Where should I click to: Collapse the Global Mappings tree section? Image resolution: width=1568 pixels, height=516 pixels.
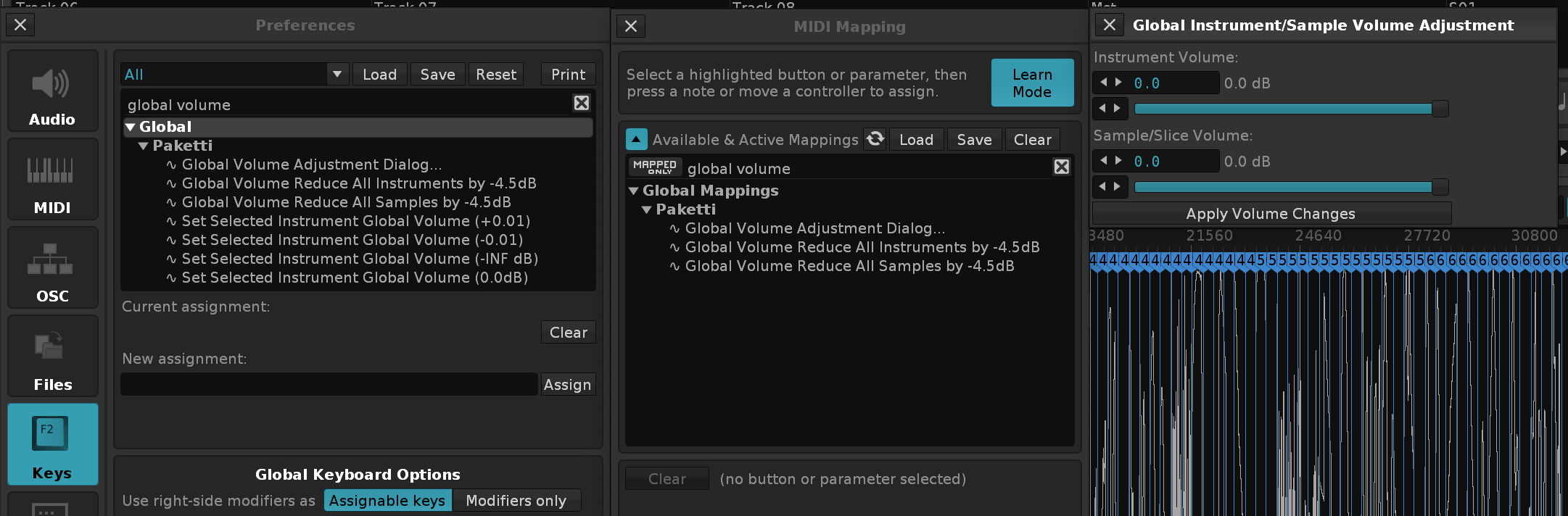[x=634, y=191]
